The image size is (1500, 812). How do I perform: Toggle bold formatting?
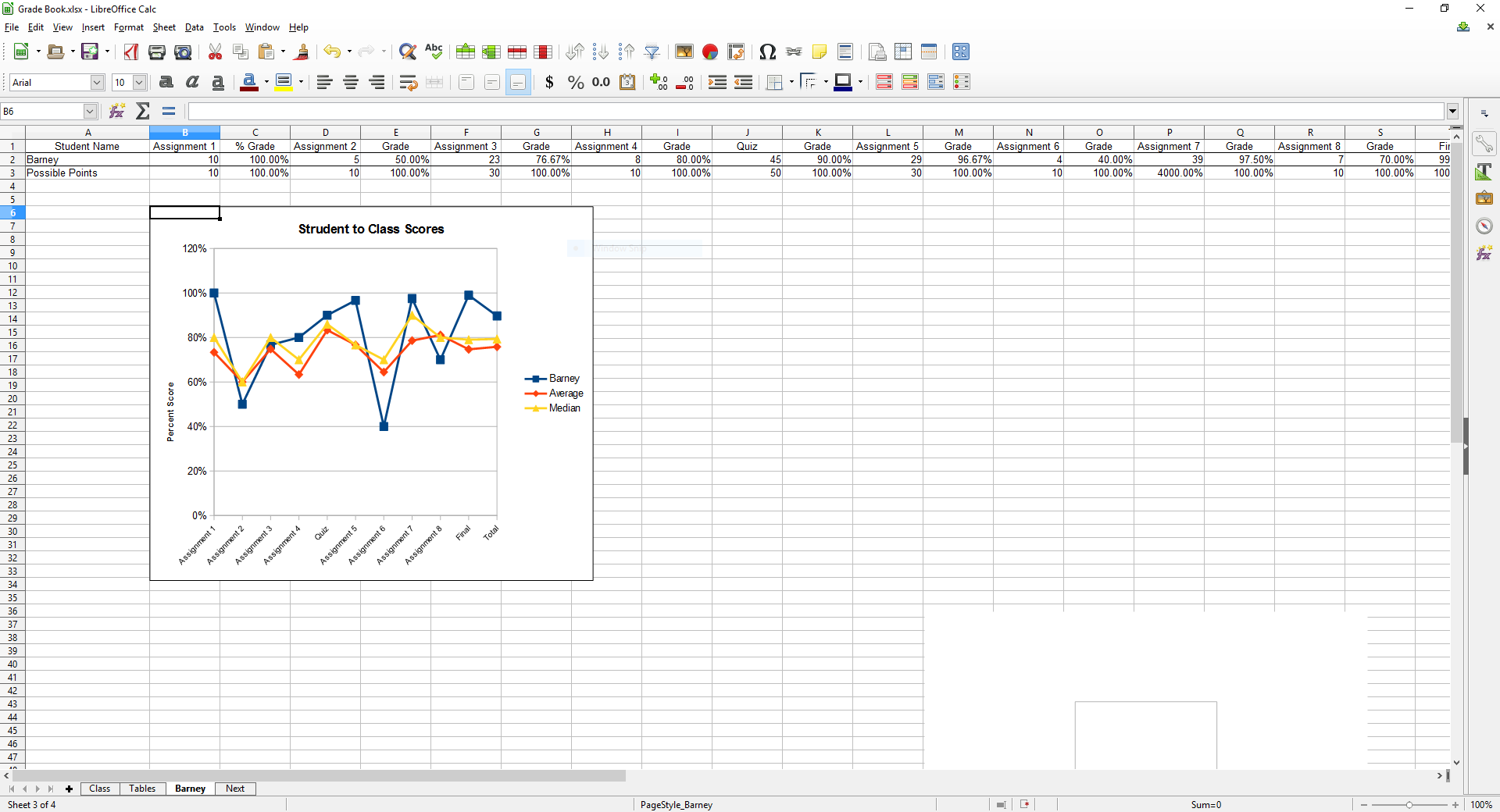(166, 83)
